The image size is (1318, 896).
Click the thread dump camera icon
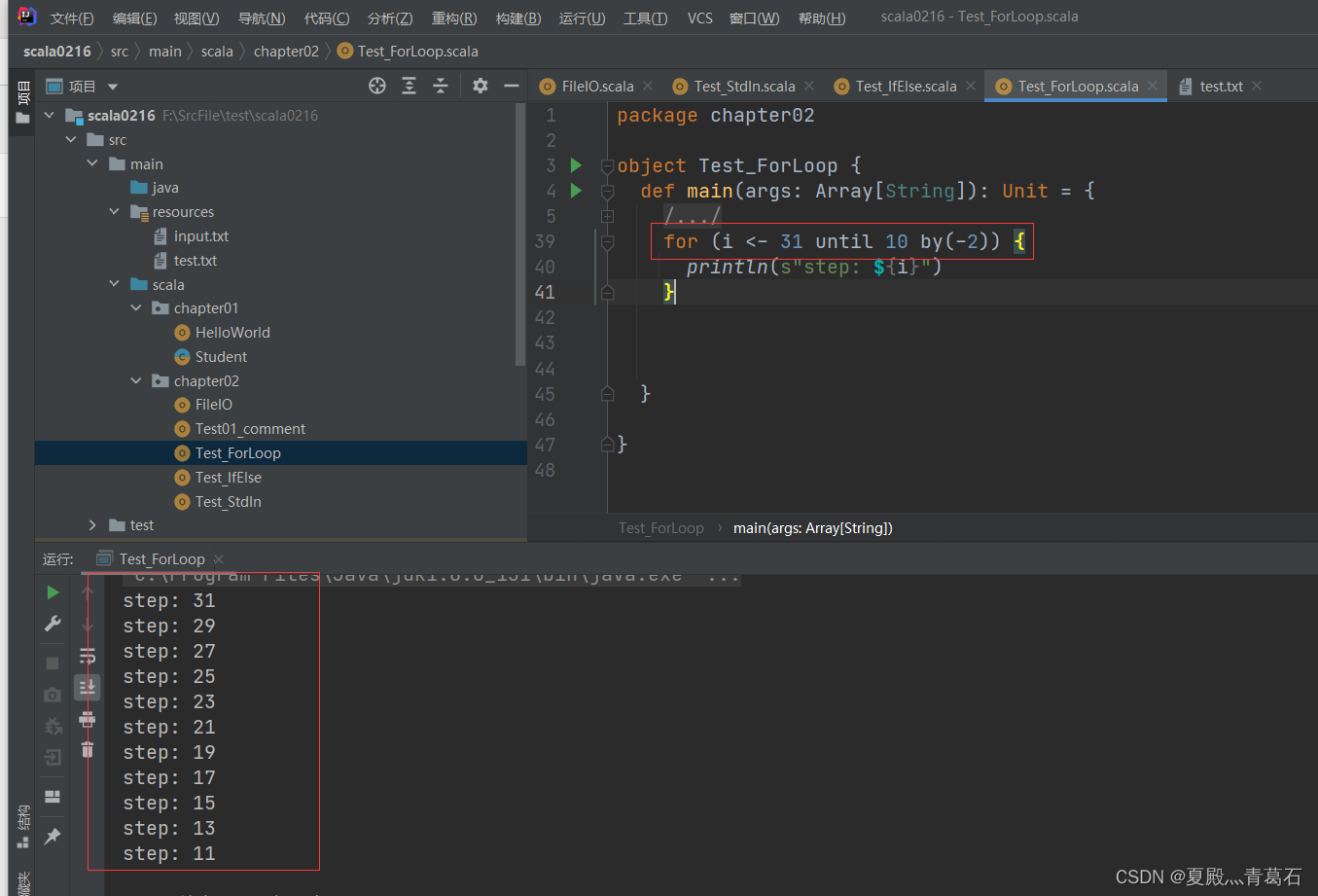53,694
